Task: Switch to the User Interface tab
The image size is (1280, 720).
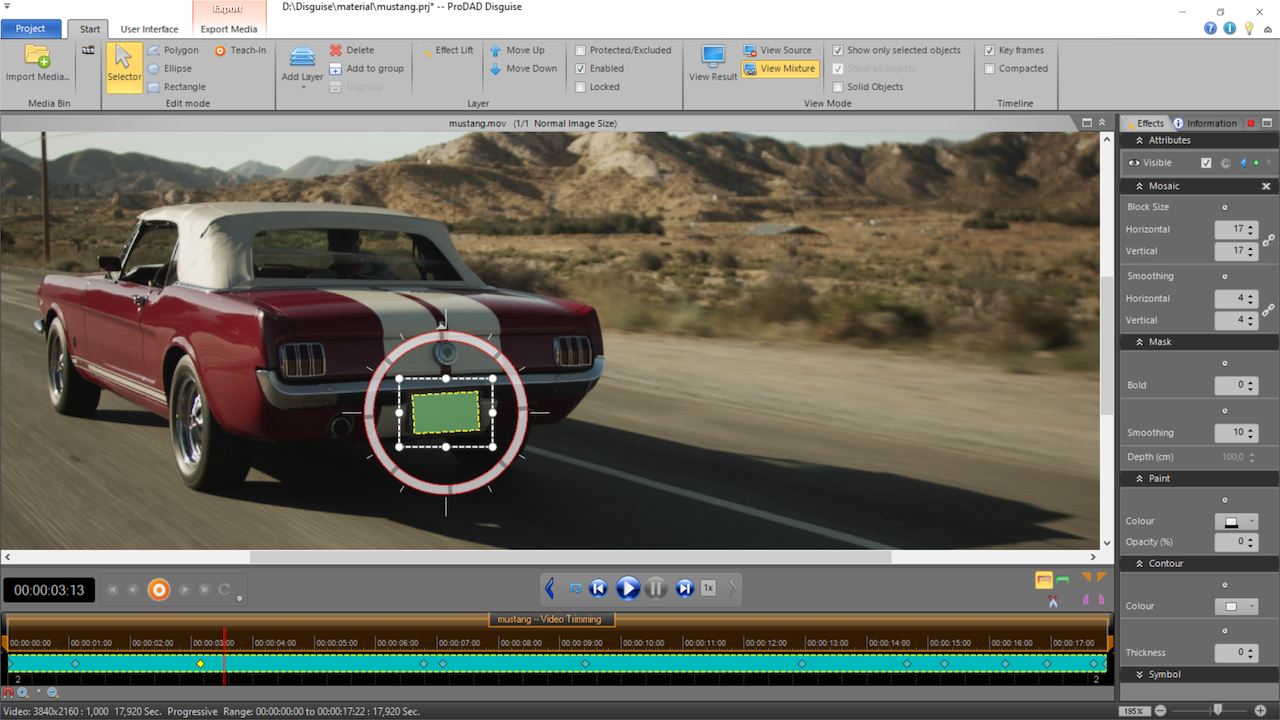Action: (149, 29)
